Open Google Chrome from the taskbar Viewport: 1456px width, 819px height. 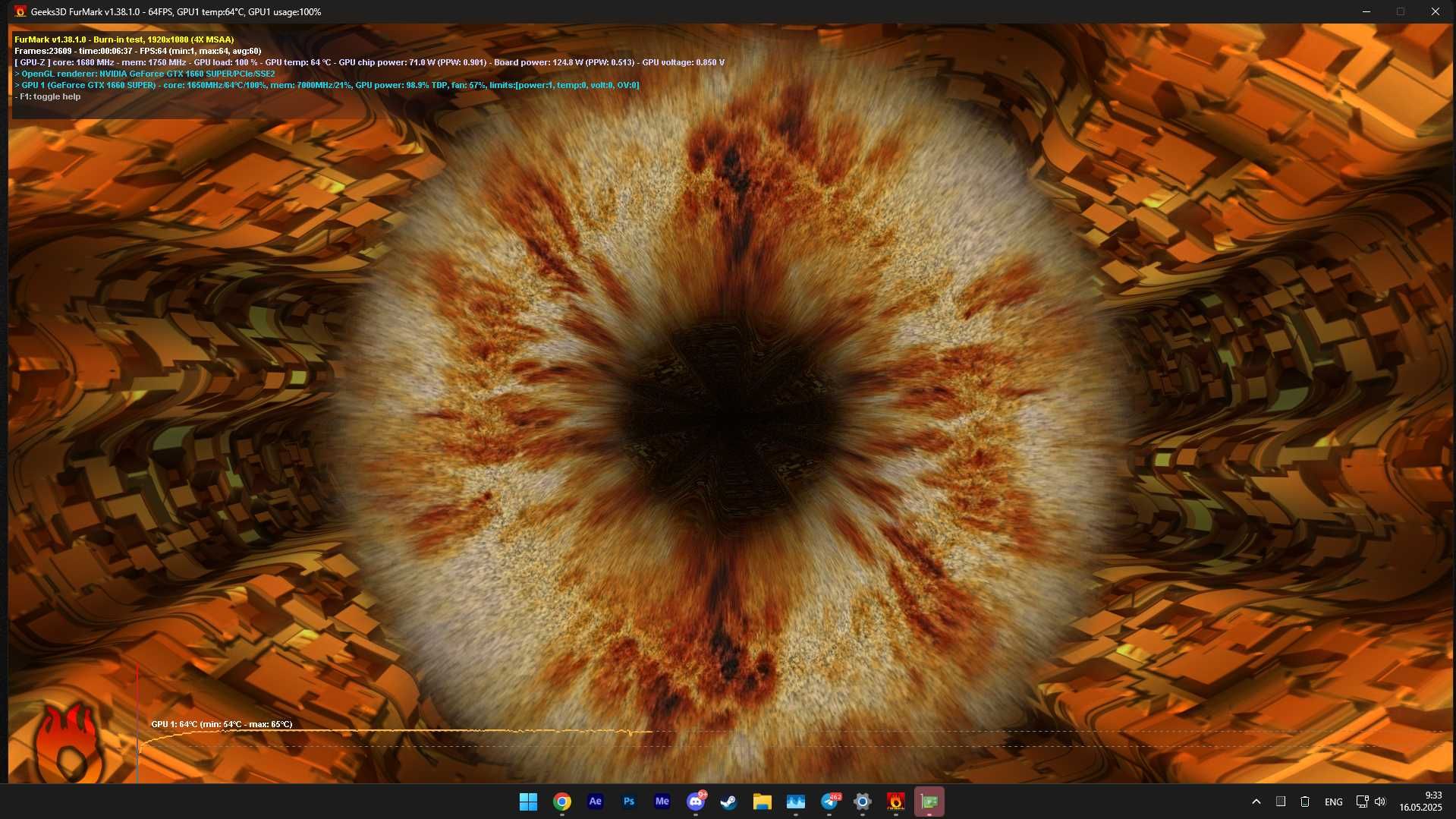(561, 802)
